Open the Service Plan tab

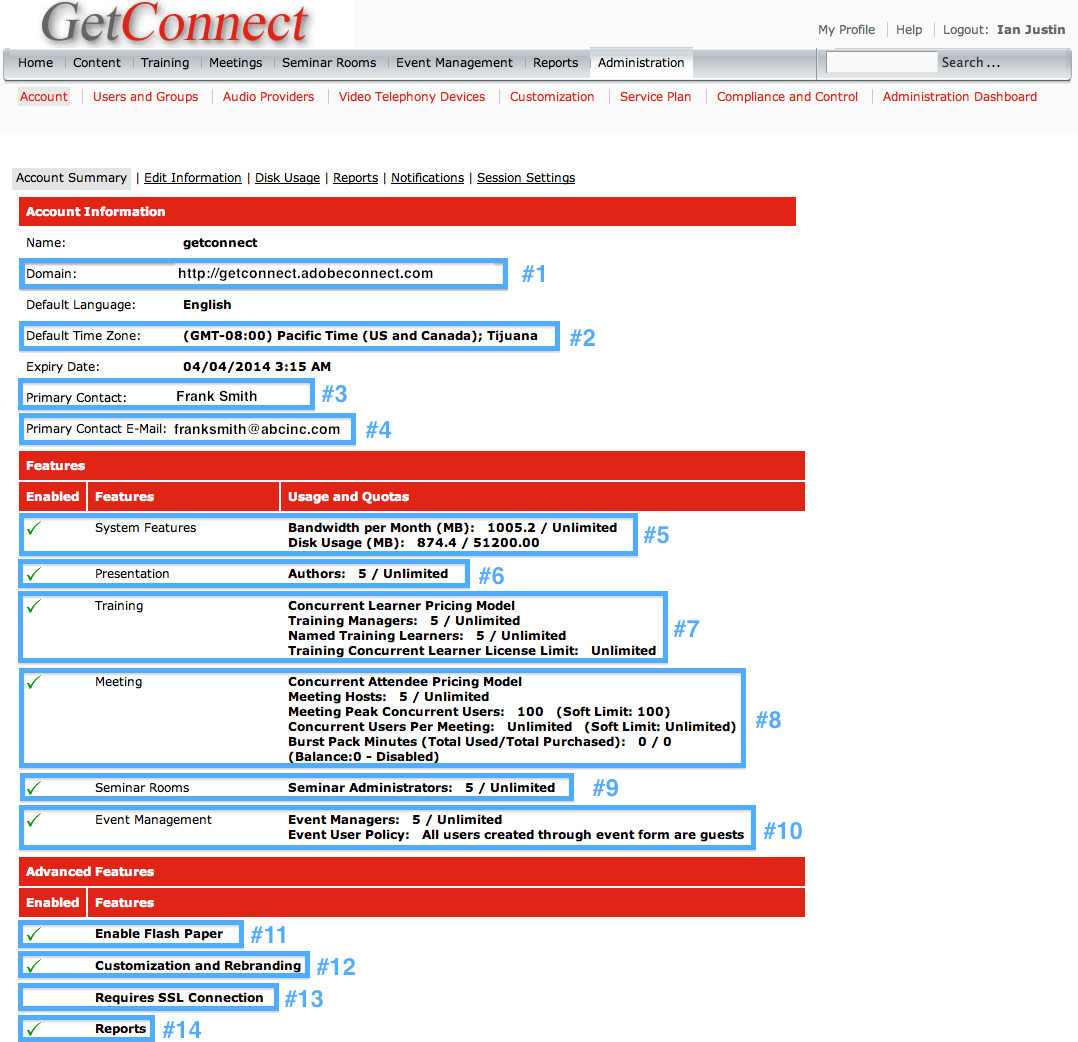(x=655, y=97)
